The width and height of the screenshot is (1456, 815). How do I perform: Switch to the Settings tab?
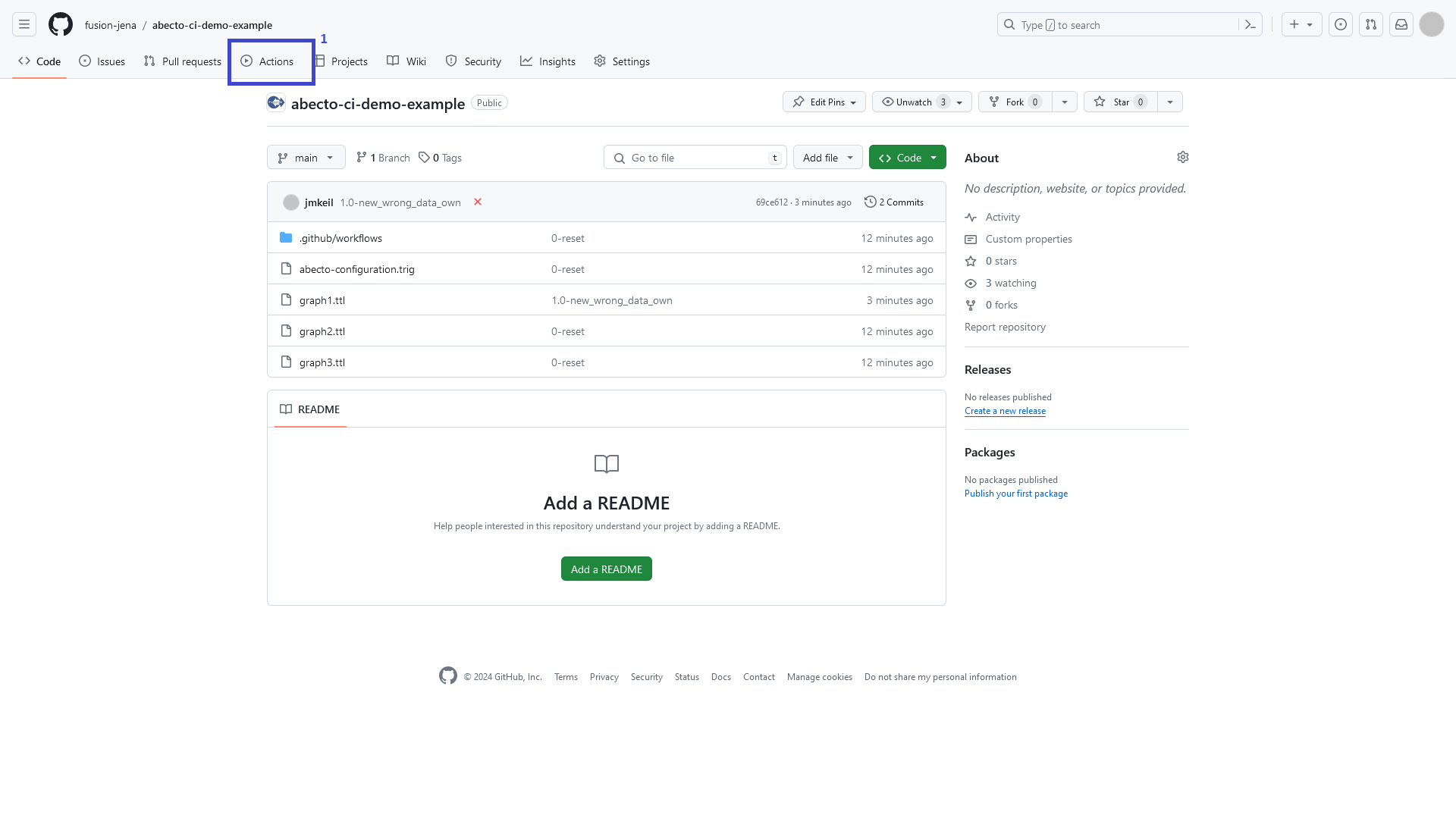[622, 61]
